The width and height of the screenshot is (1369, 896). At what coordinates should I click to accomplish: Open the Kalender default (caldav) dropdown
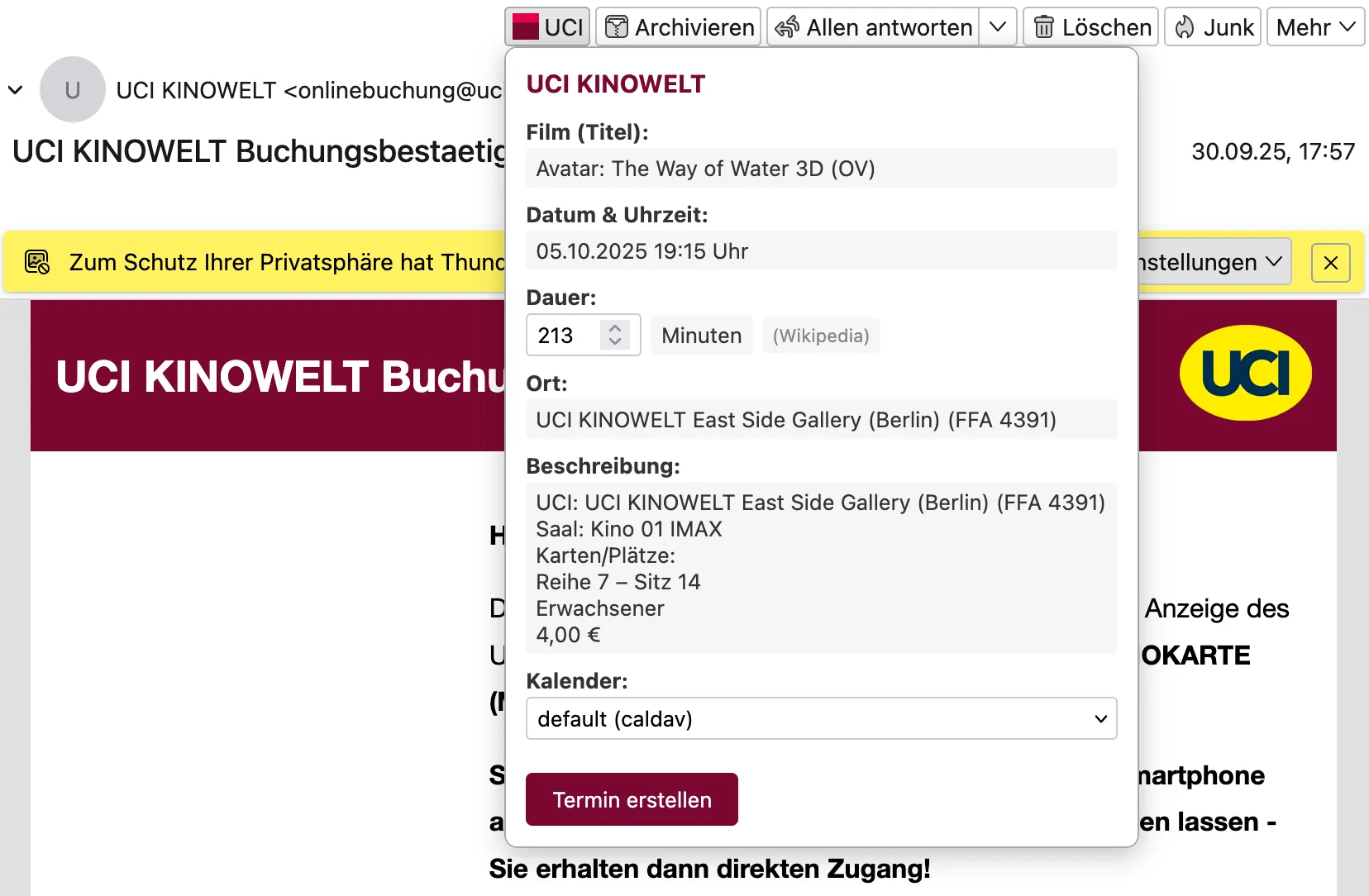pyautogui.click(x=821, y=719)
